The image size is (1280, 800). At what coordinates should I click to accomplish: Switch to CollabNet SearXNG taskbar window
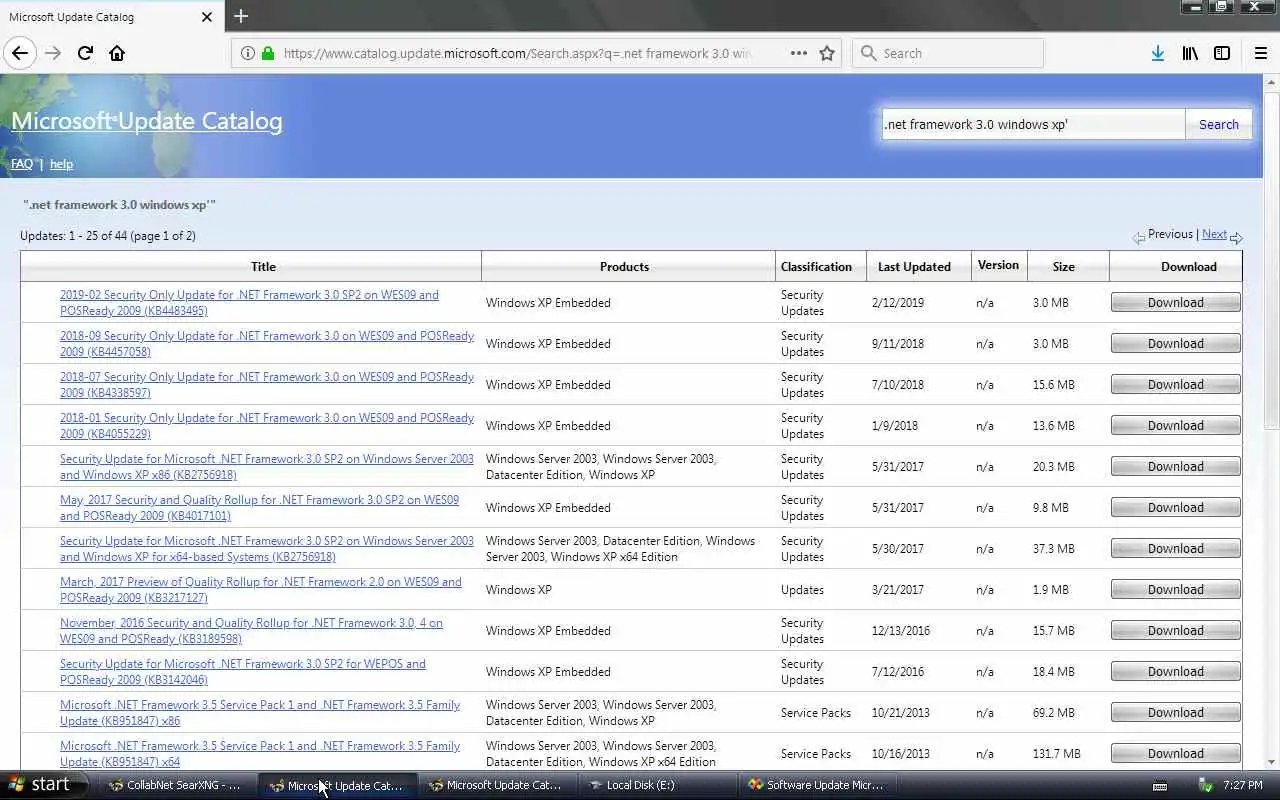[x=175, y=785]
